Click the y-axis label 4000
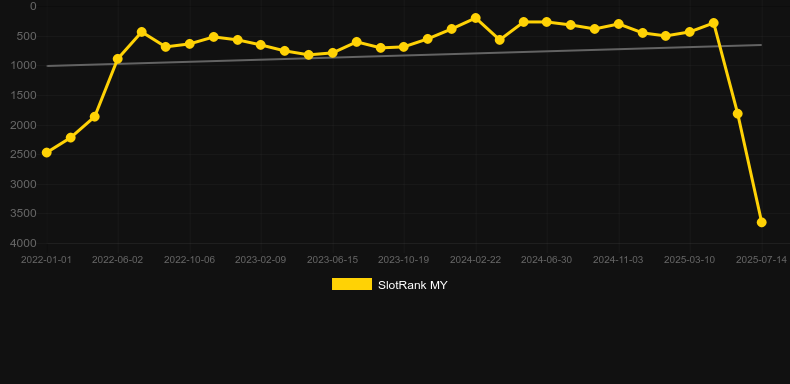Viewport: 790px width, 384px height. 24,243
